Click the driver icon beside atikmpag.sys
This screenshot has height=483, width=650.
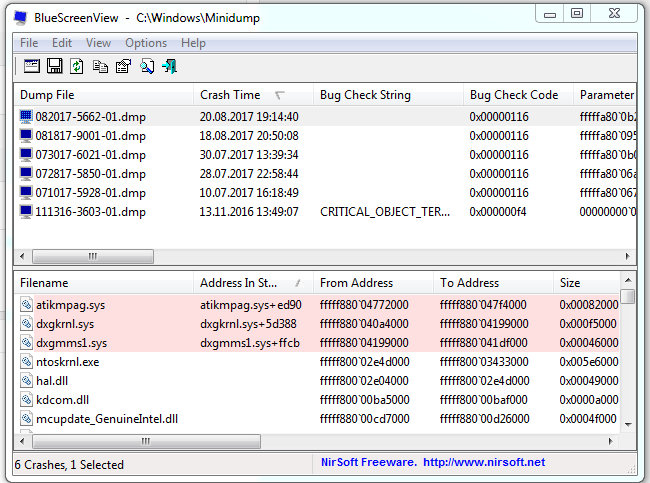pos(27,305)
